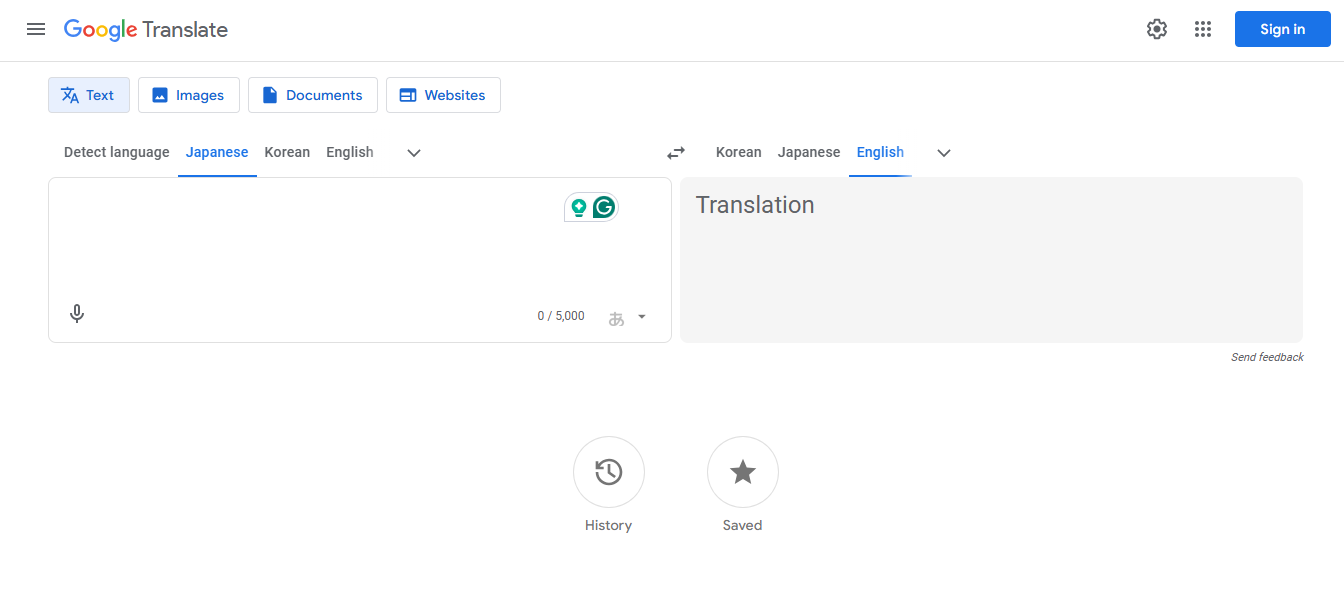Click the Sign in button

(x=1282, y=29)
